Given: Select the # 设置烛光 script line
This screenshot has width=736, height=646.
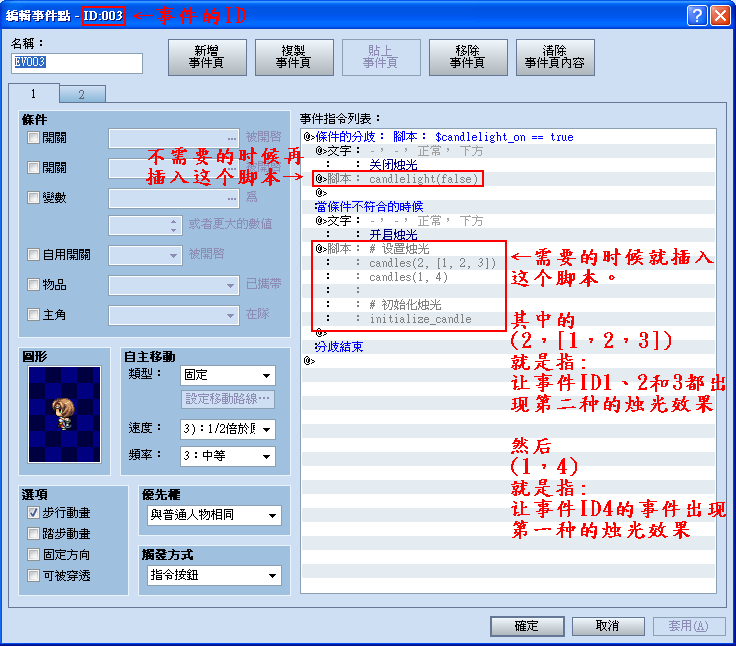Looking at the screenshot, I should 508,249.
